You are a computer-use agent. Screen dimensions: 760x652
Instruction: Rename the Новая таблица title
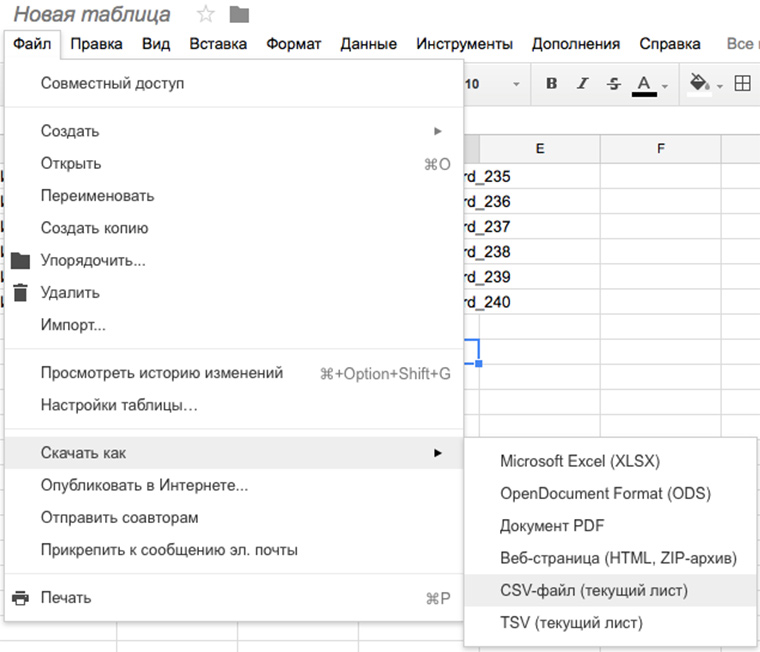coord(91,15)
